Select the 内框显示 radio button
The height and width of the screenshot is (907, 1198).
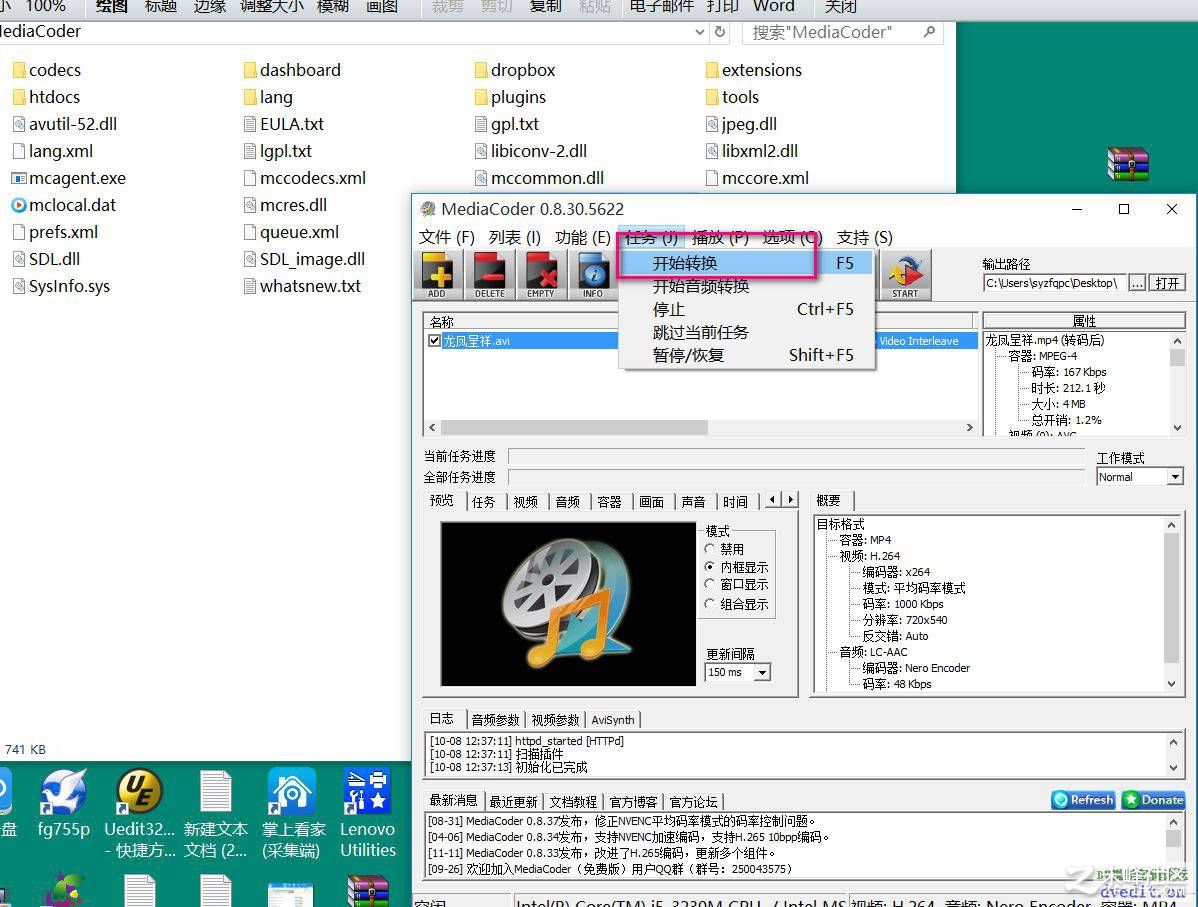(710, 567)
